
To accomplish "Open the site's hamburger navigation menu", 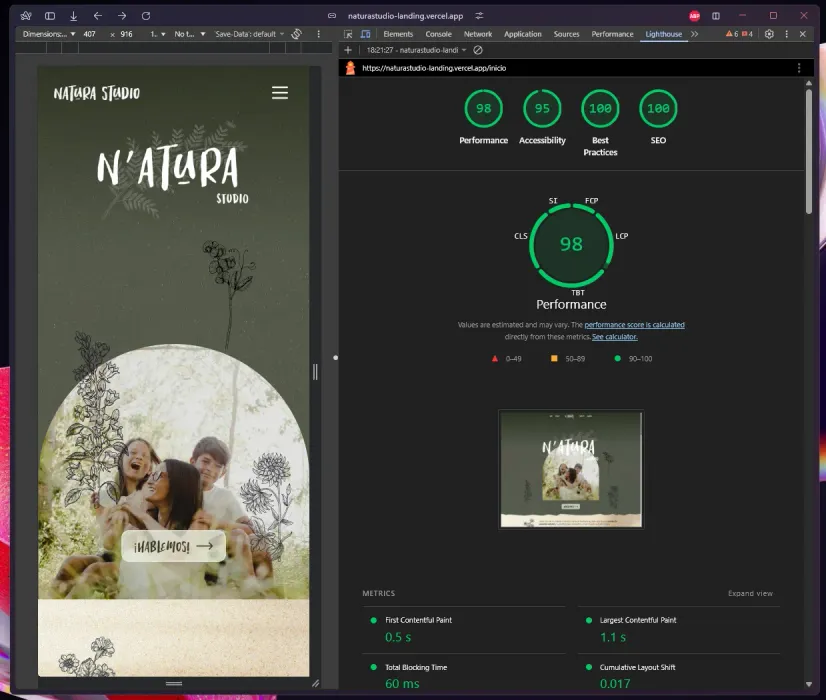I will coord(280,92).
